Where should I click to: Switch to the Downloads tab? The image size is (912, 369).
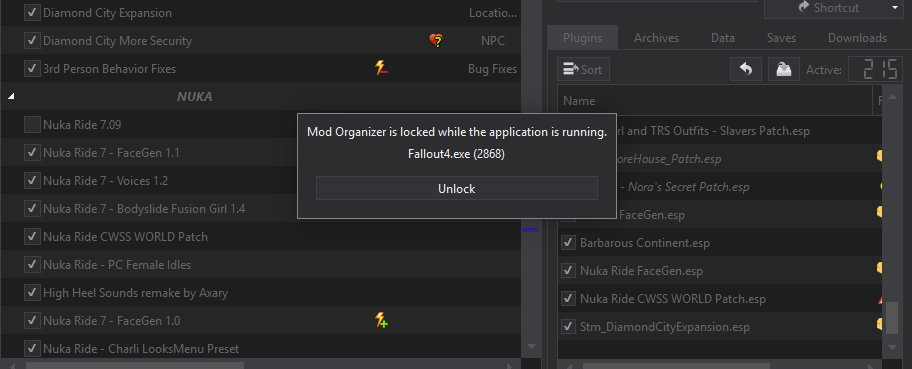coord(857,38)
